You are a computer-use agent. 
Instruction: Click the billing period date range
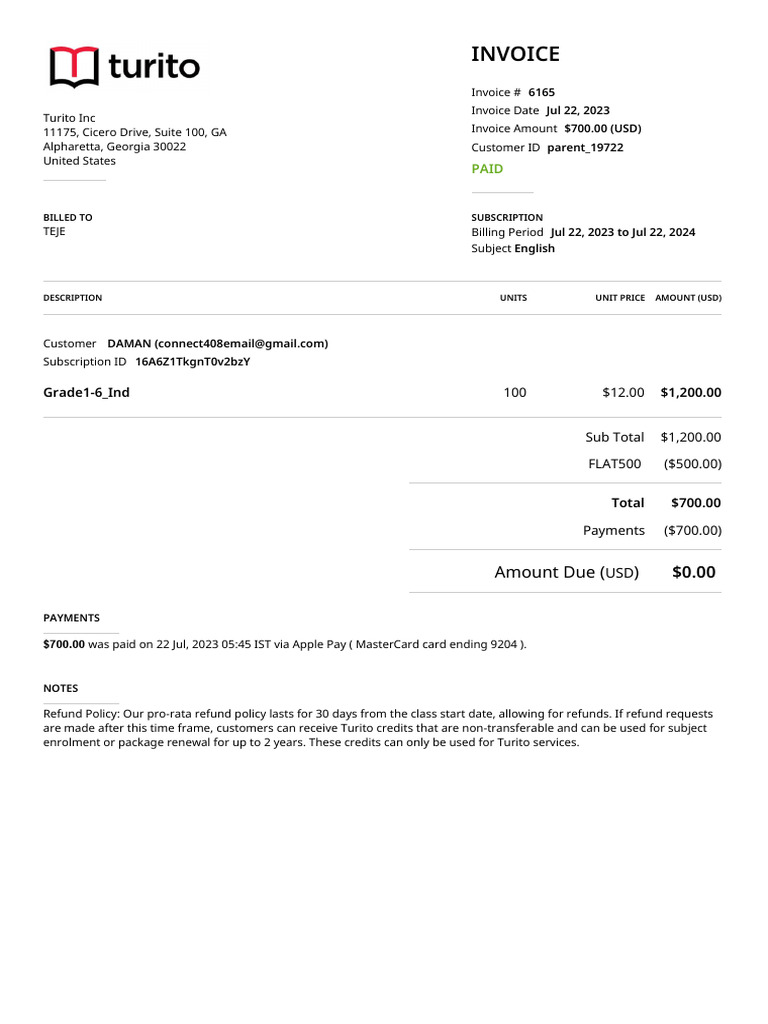622,232
